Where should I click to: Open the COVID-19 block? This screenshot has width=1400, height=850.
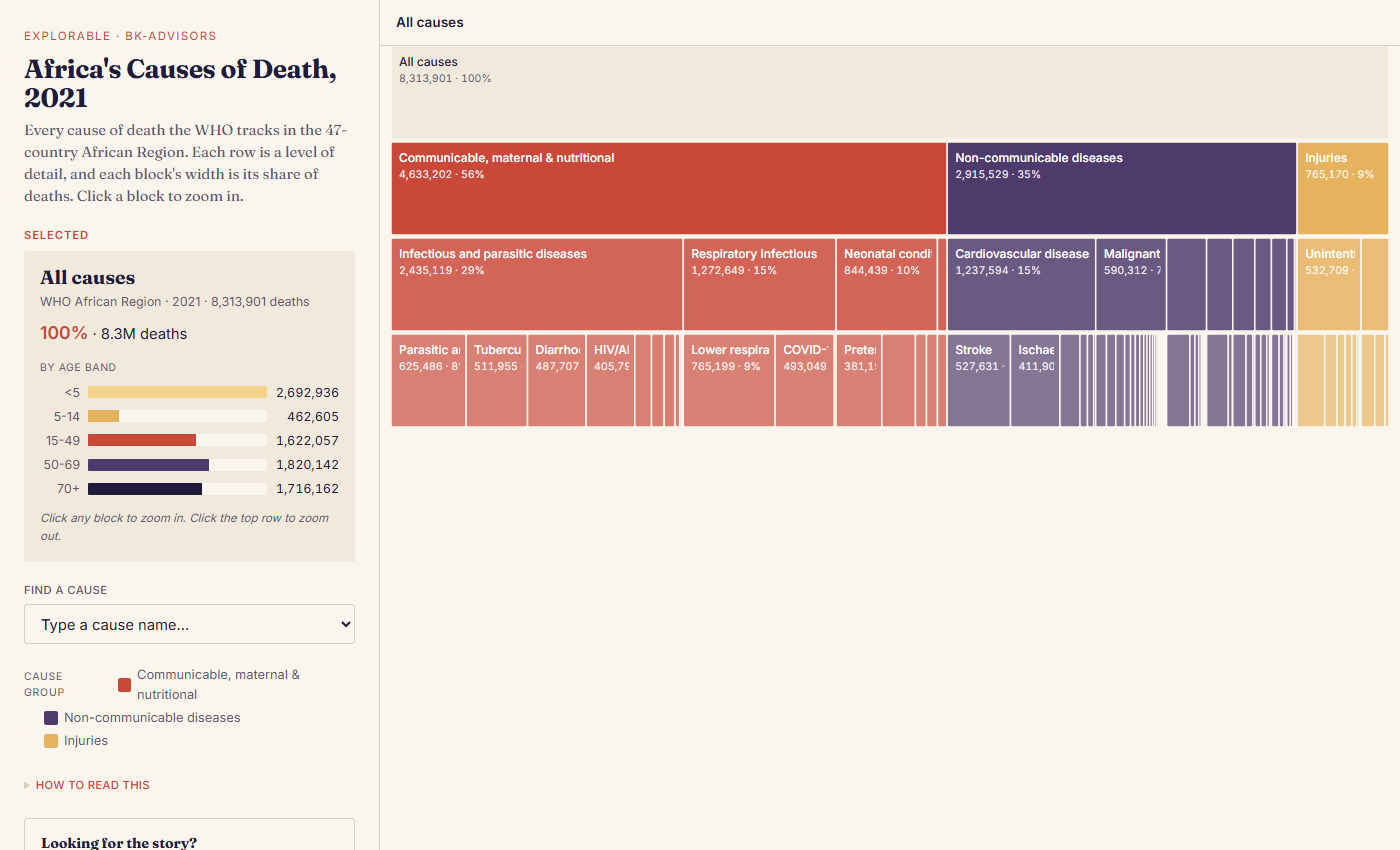[x=805, y=380]
